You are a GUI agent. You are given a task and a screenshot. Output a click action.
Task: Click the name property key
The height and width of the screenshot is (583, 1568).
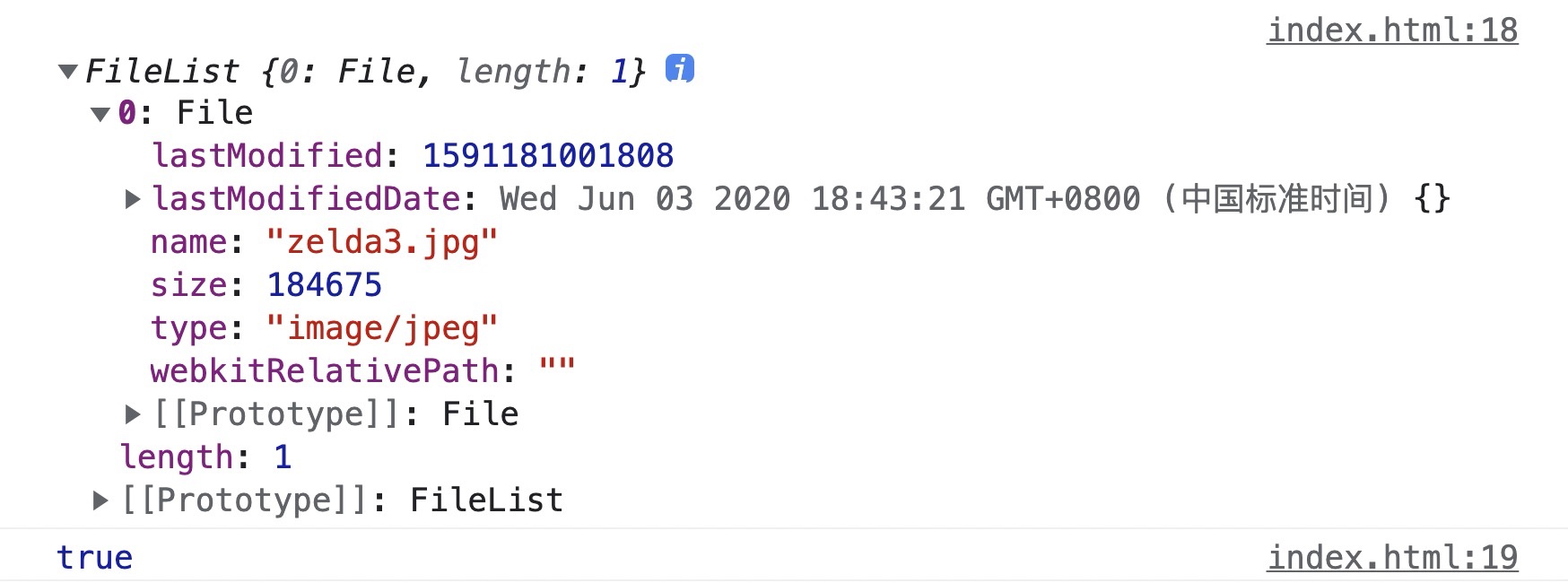click(x=189, y=242)
